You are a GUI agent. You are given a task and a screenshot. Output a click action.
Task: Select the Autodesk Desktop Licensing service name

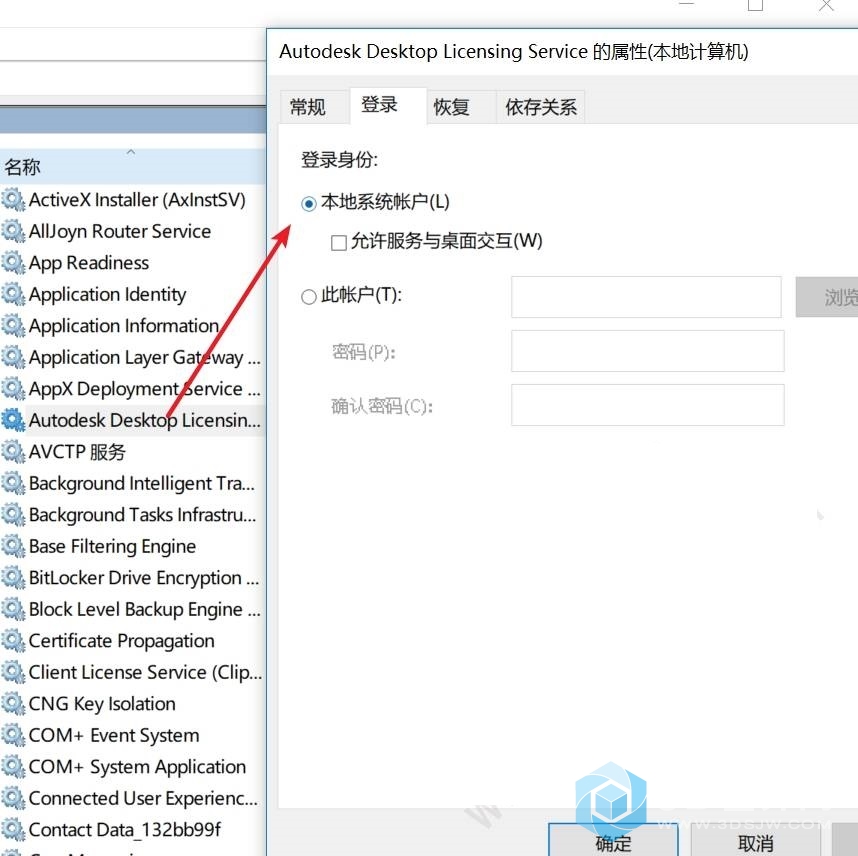(x=145, y=420)
